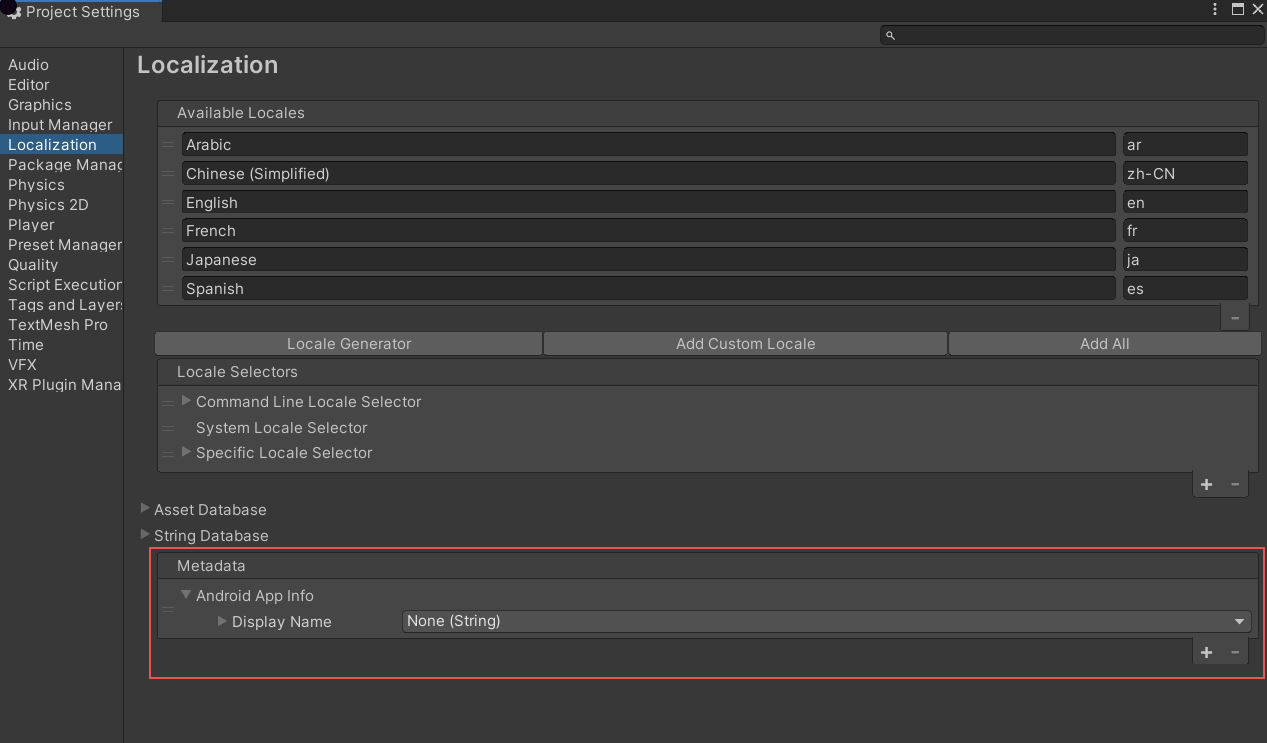This screenshot has height=743, width=1267.
Task: Click the plus icon in Locale Selectors
Action: pos(1206,484)
